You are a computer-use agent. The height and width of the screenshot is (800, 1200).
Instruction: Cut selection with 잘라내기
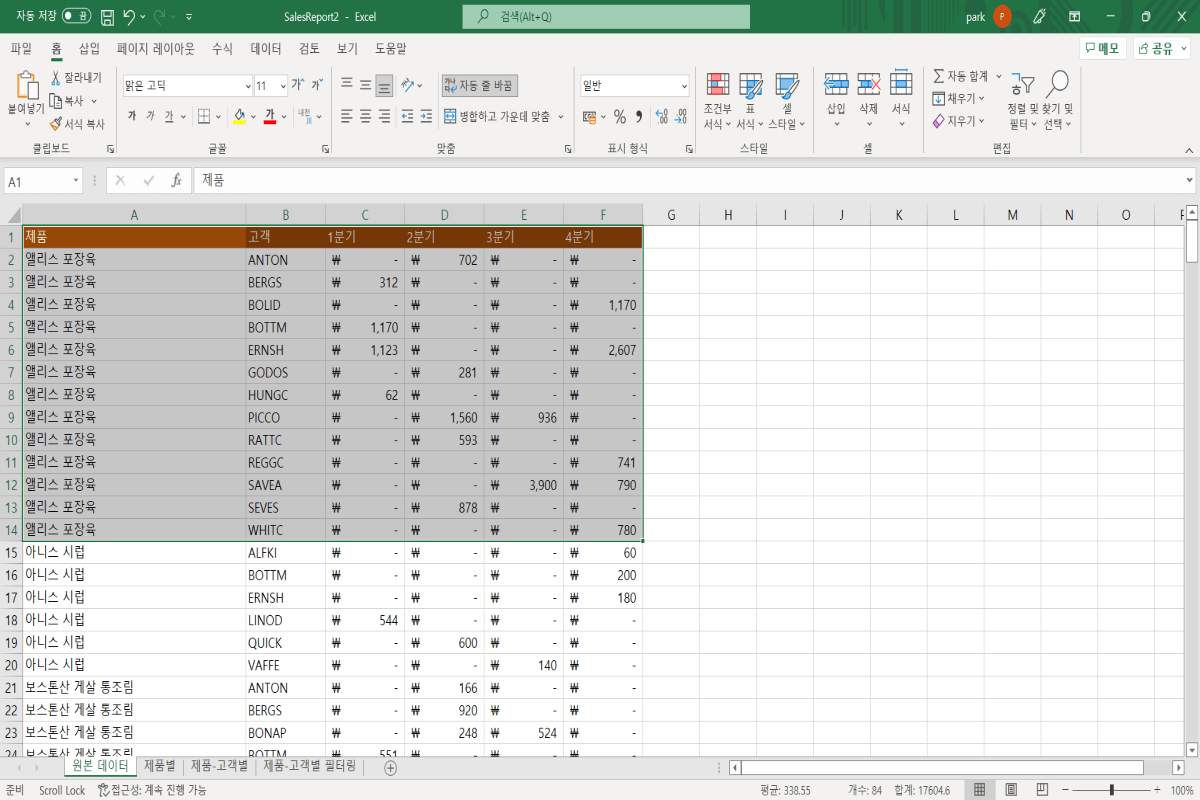(76, 77)
